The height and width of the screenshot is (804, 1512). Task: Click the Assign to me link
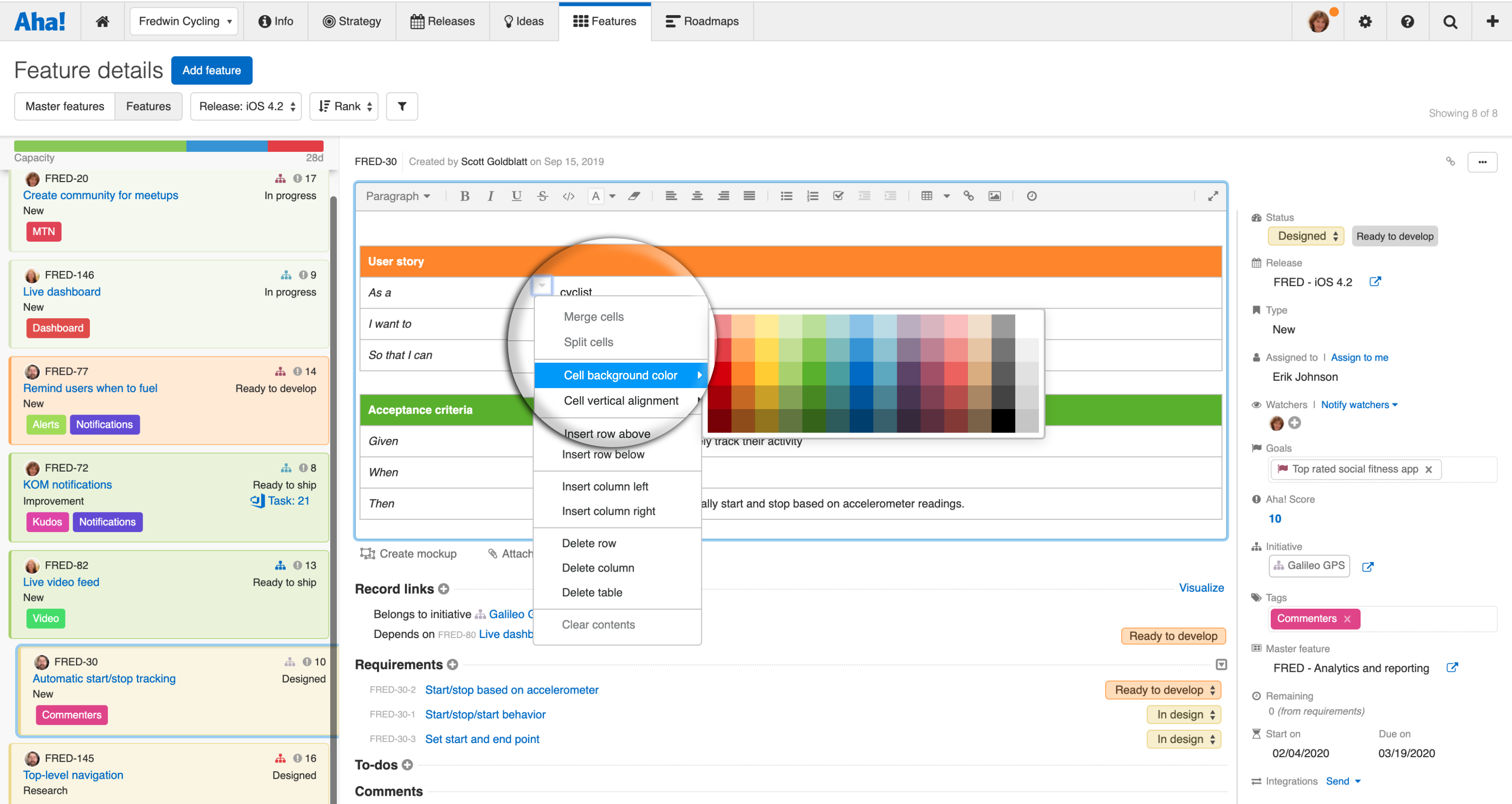pos(1360,357)
